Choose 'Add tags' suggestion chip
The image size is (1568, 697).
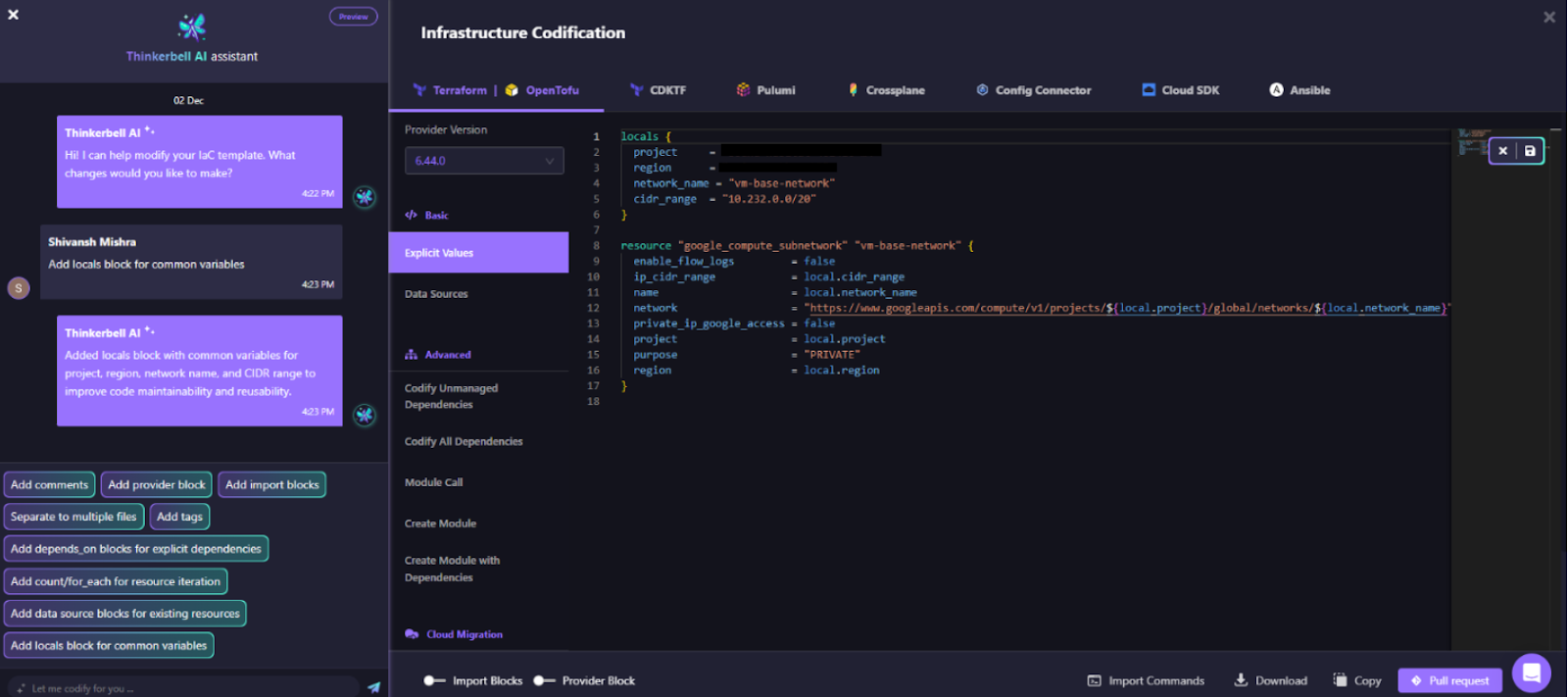[179, 517]
